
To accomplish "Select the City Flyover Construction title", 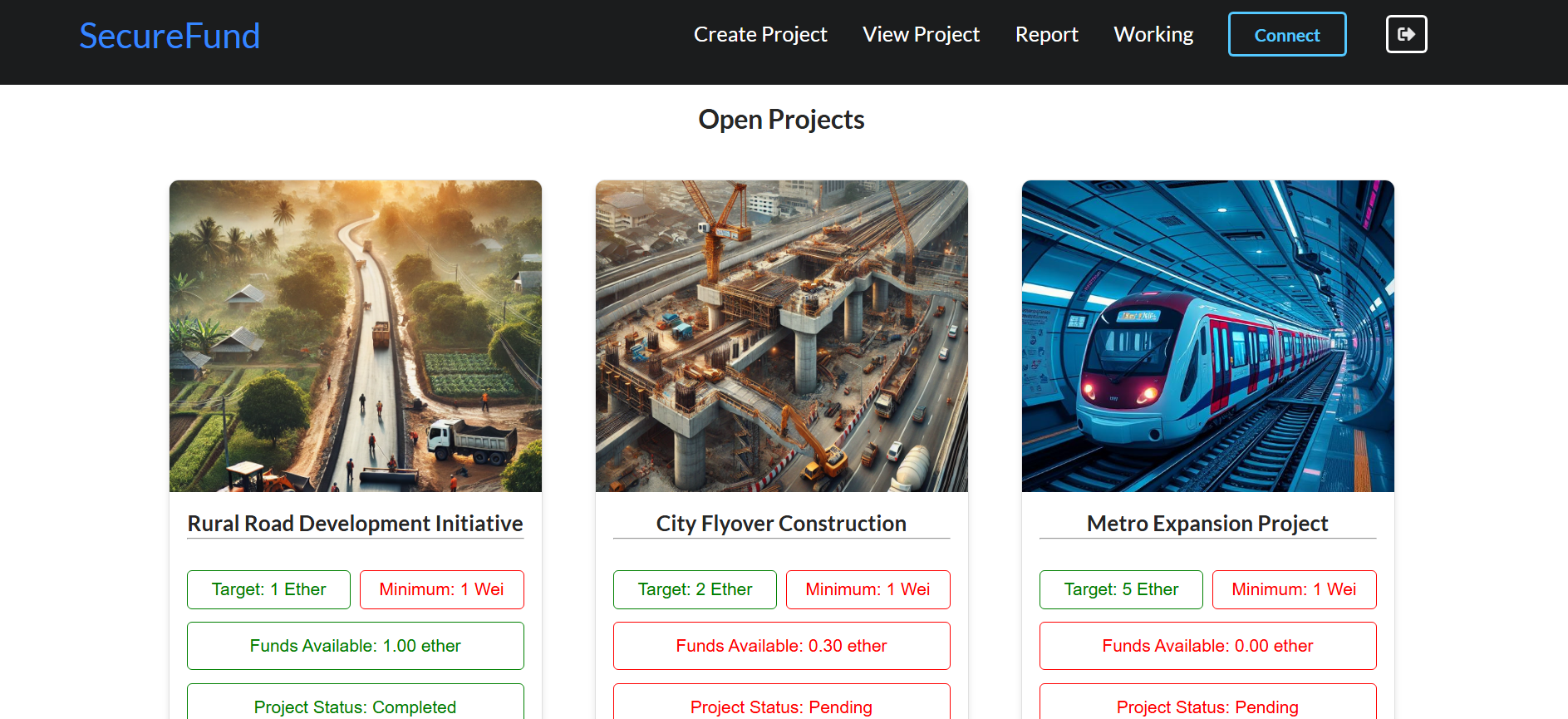I will pos(781,524).
